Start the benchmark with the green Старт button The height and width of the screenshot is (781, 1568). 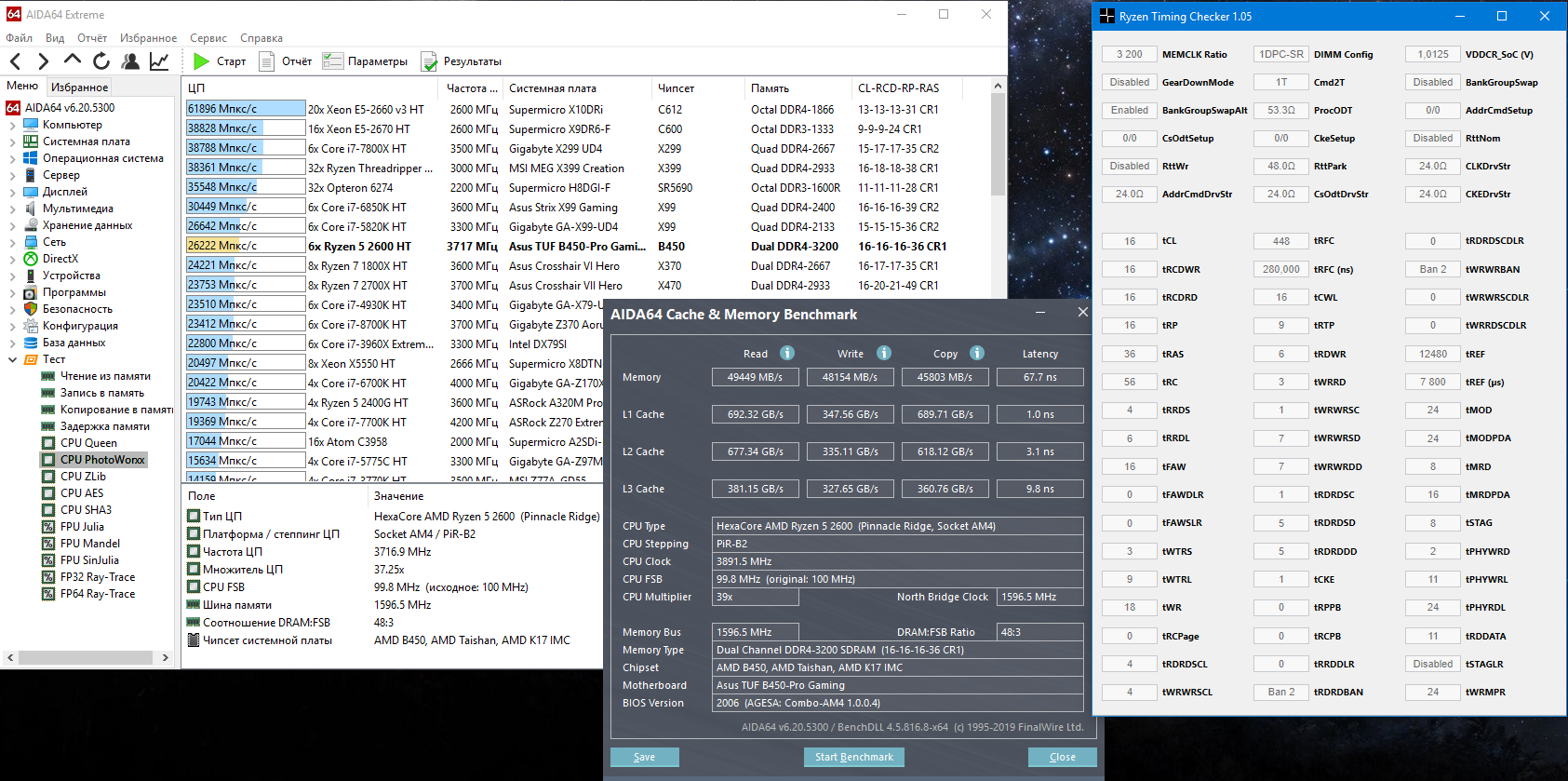click(220, 61)
